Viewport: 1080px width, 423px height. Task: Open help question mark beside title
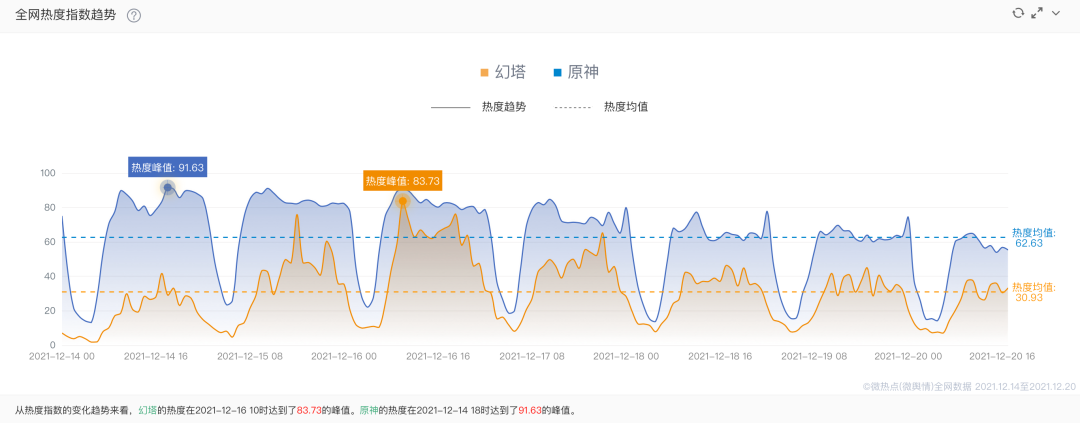point(134,16)
